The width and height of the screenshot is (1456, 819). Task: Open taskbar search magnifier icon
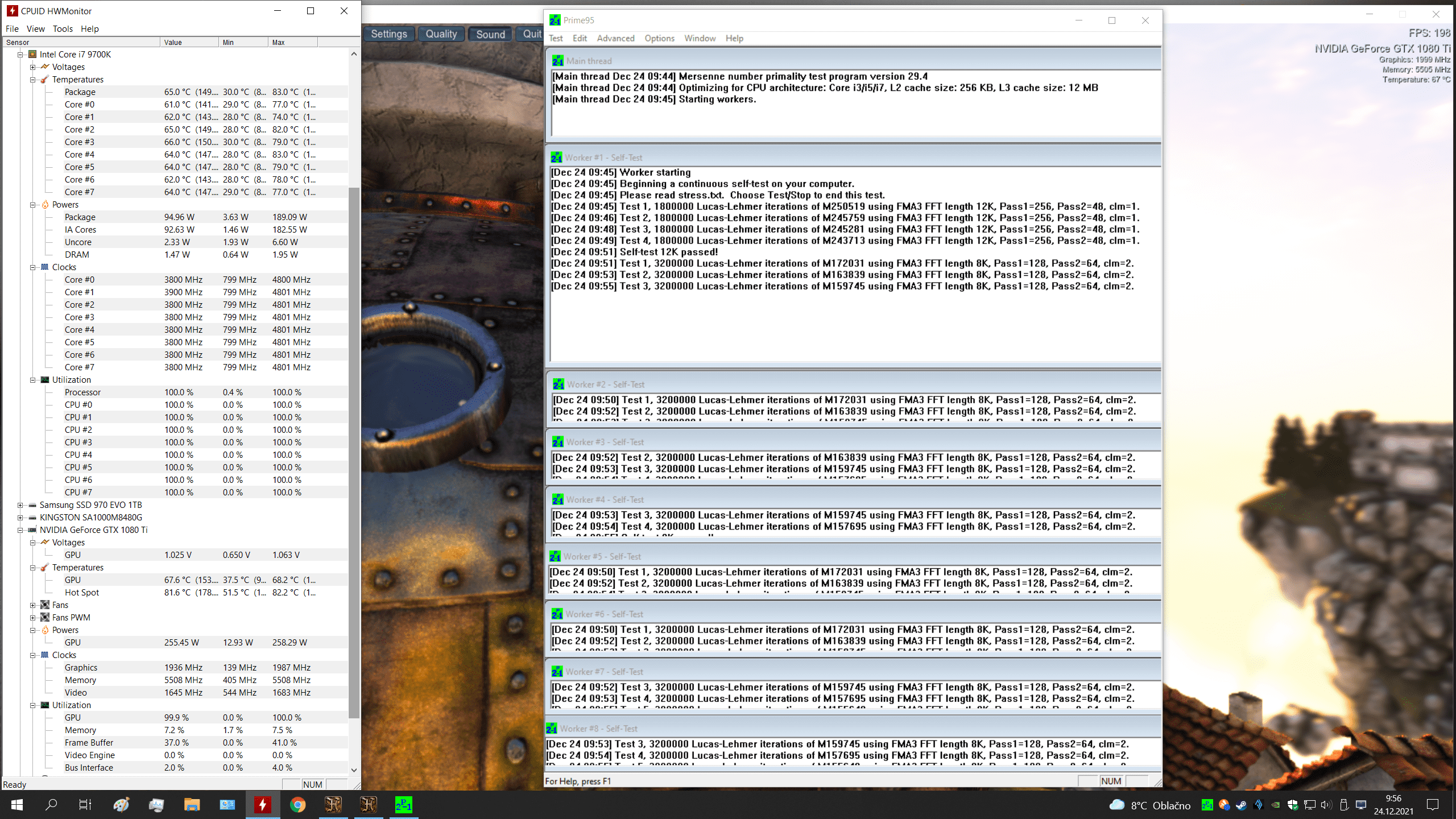(51, 805)
